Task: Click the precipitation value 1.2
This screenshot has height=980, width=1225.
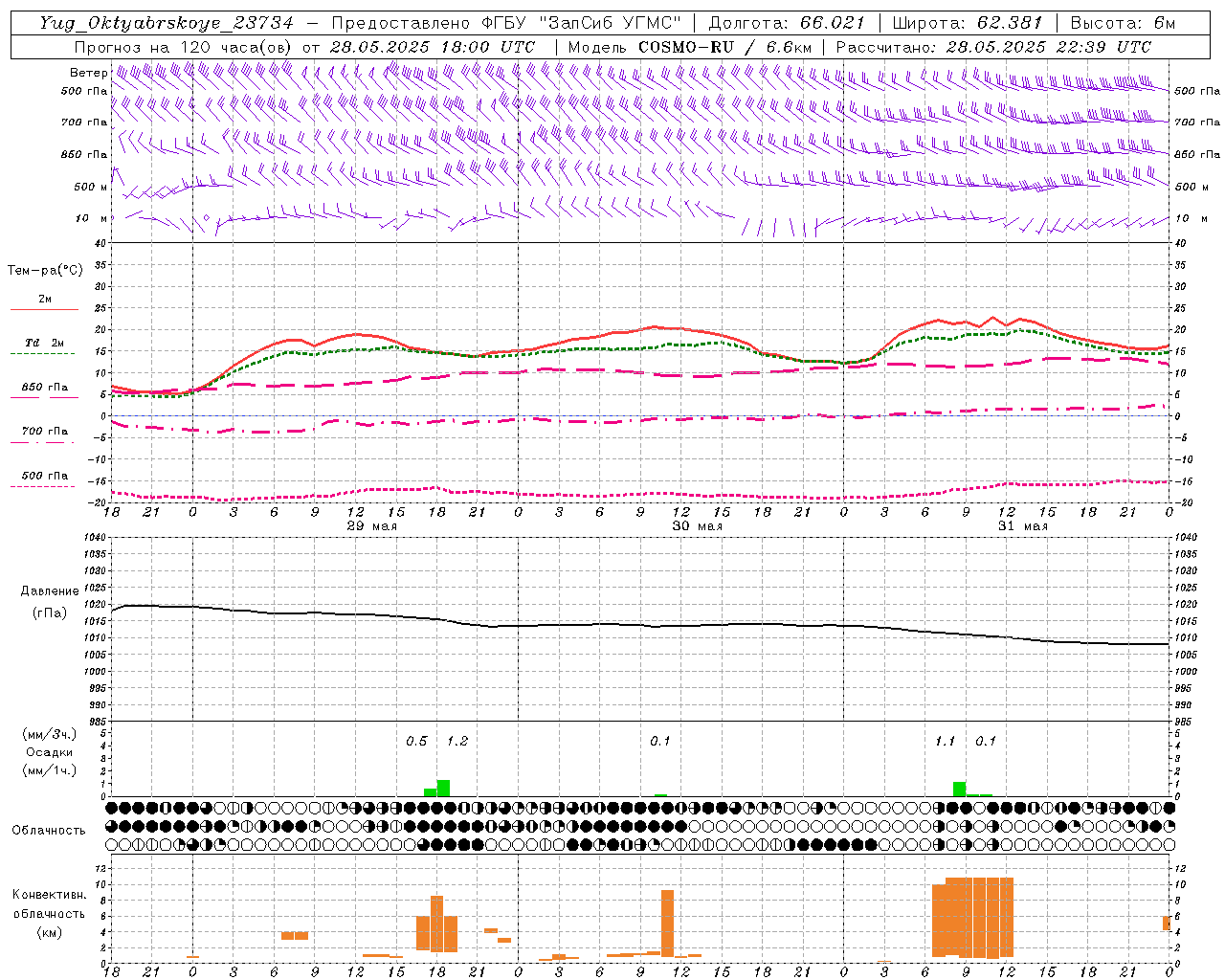Action: click(457, 742)
